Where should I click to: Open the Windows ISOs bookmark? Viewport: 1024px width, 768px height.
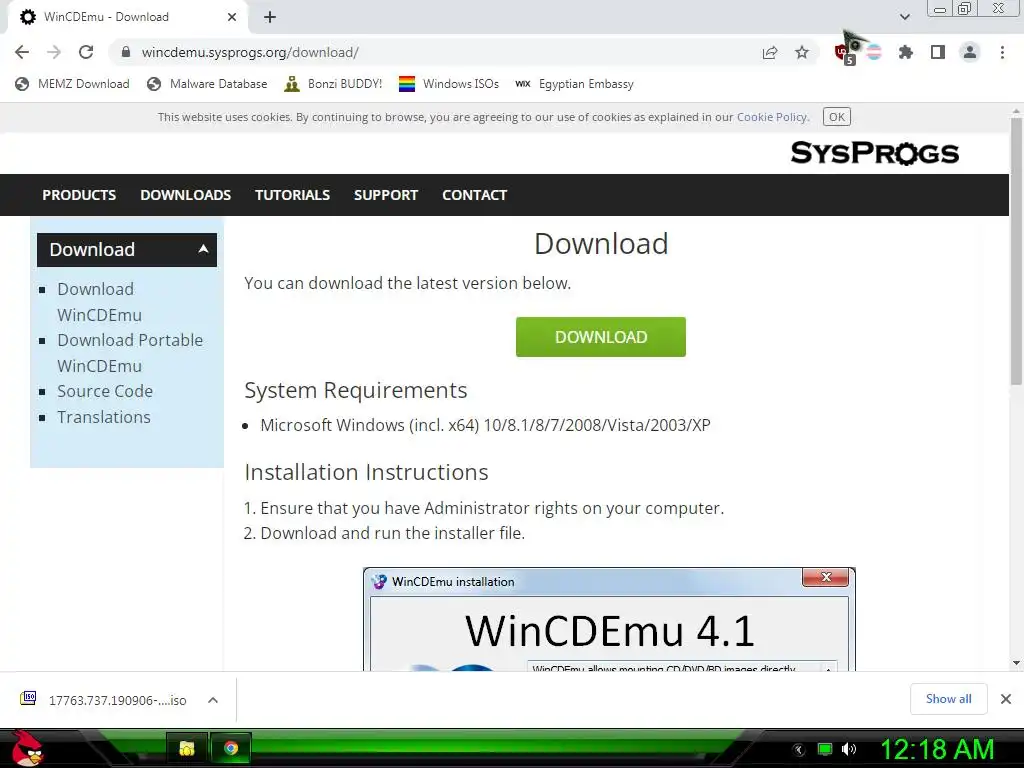pos(449,84)
